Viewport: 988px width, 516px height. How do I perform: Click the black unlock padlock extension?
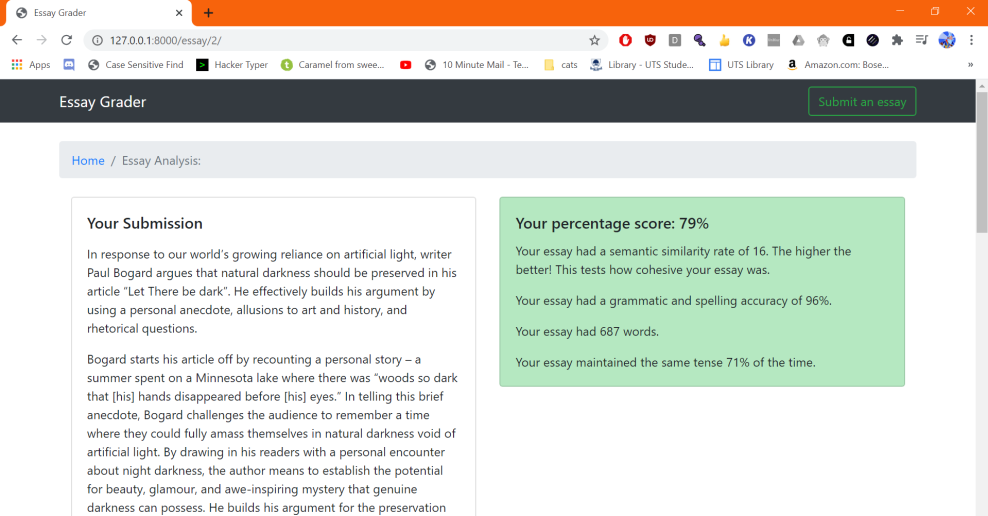[x=848, y=40]
